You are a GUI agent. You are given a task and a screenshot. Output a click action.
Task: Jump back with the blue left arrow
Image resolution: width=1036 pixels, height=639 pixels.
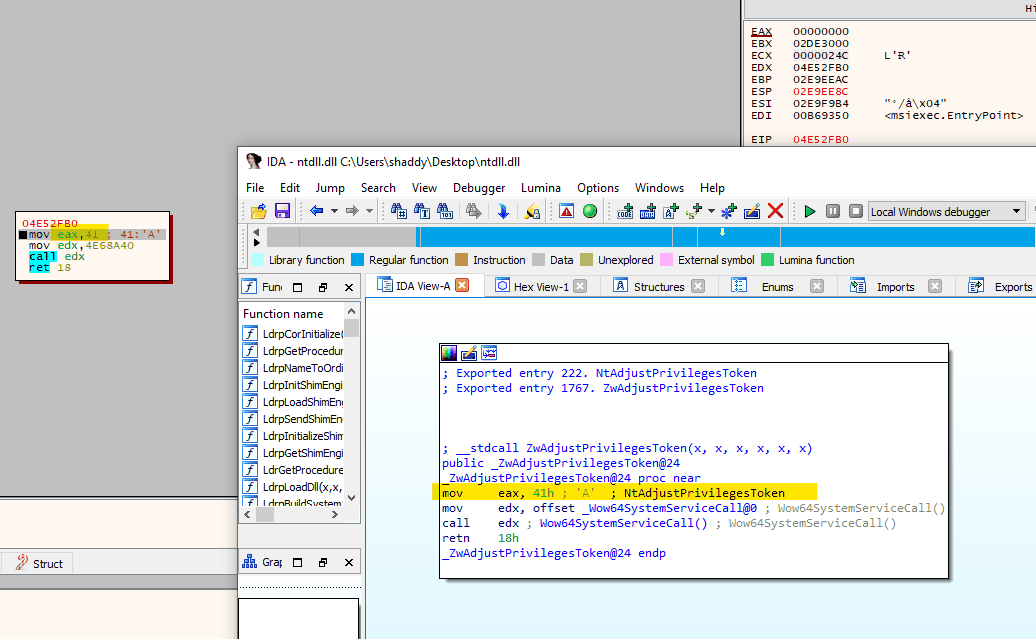click(316, 211)
